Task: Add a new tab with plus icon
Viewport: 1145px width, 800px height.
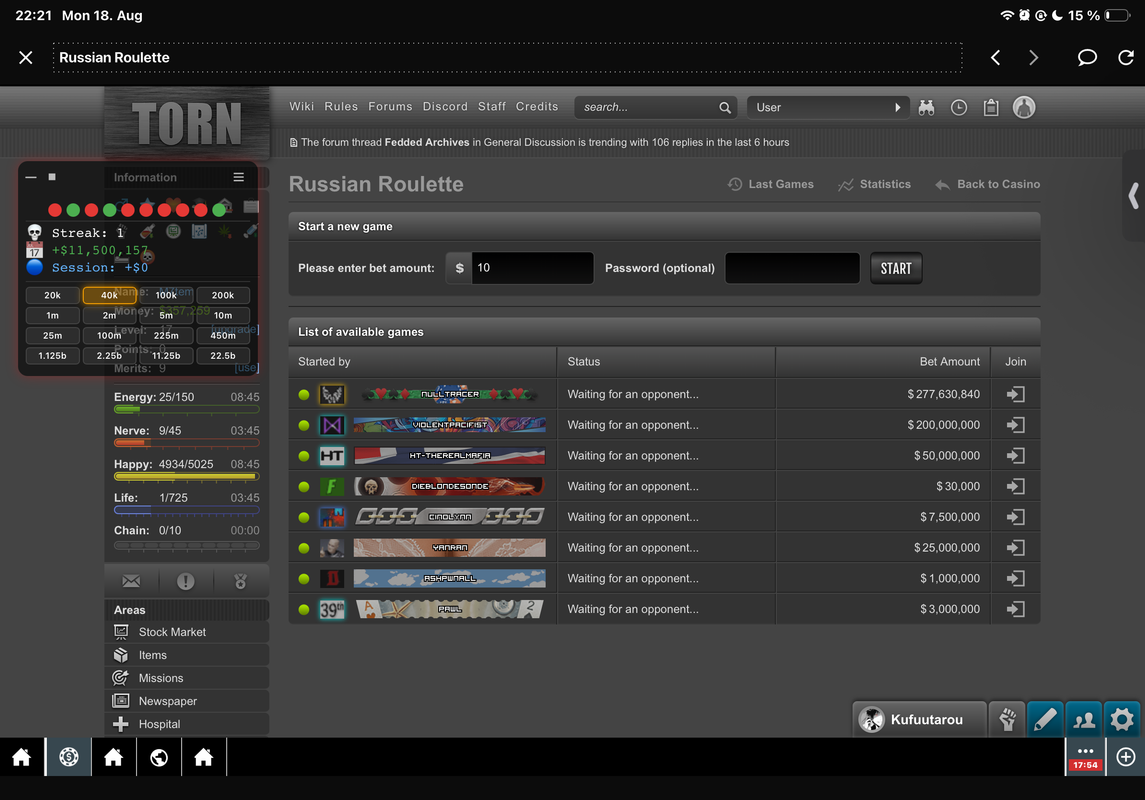Action: coord(1126,757)
